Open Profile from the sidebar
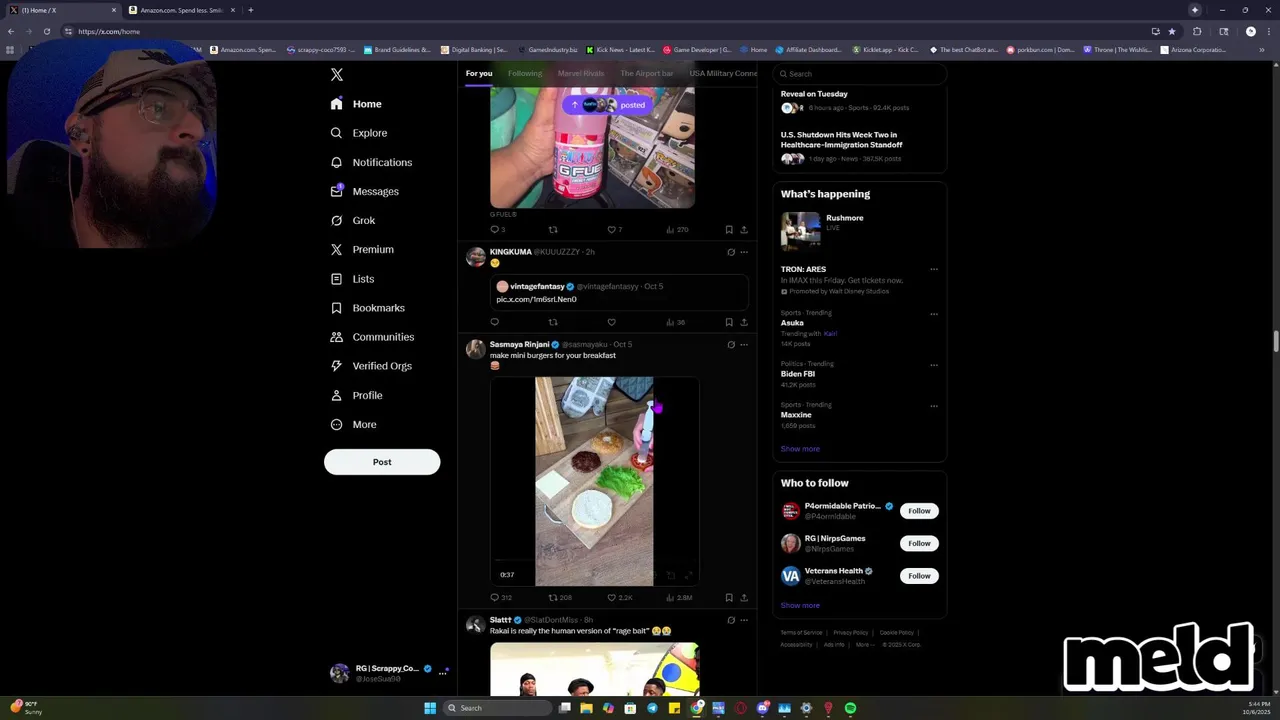This screenshot has height=720, width=1280. point(356,395)
